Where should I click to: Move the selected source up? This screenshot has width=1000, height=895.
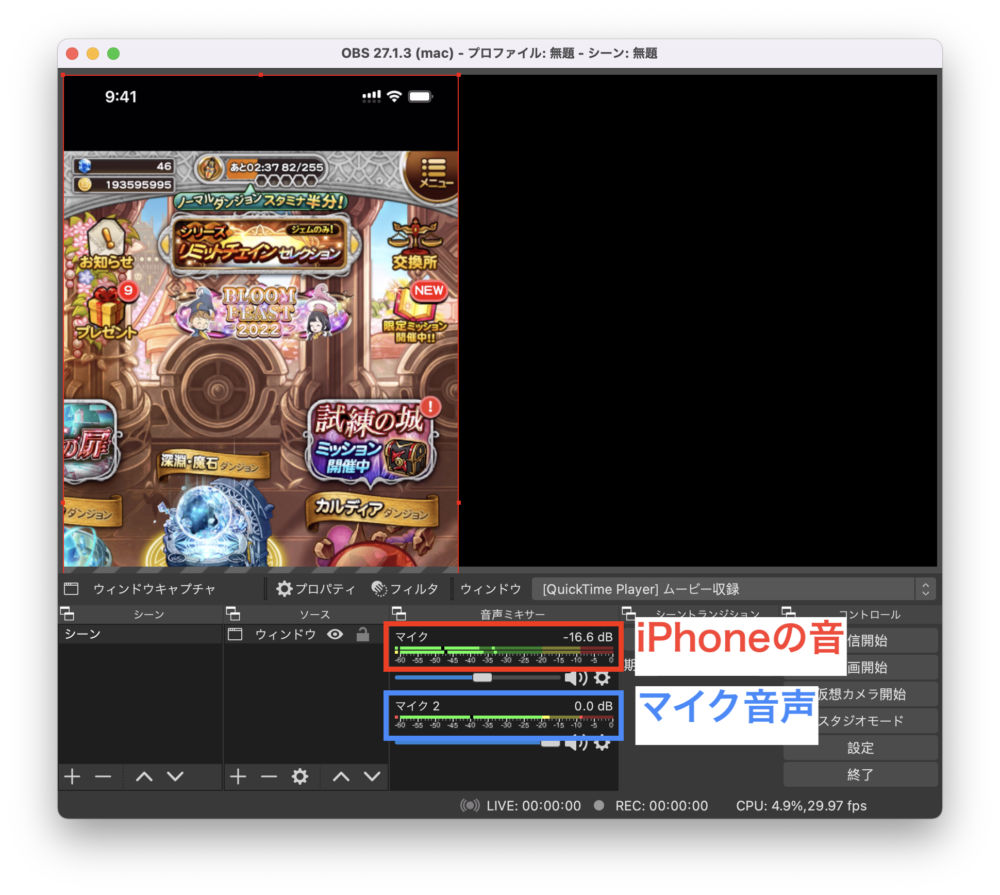[x=341, y=776]
